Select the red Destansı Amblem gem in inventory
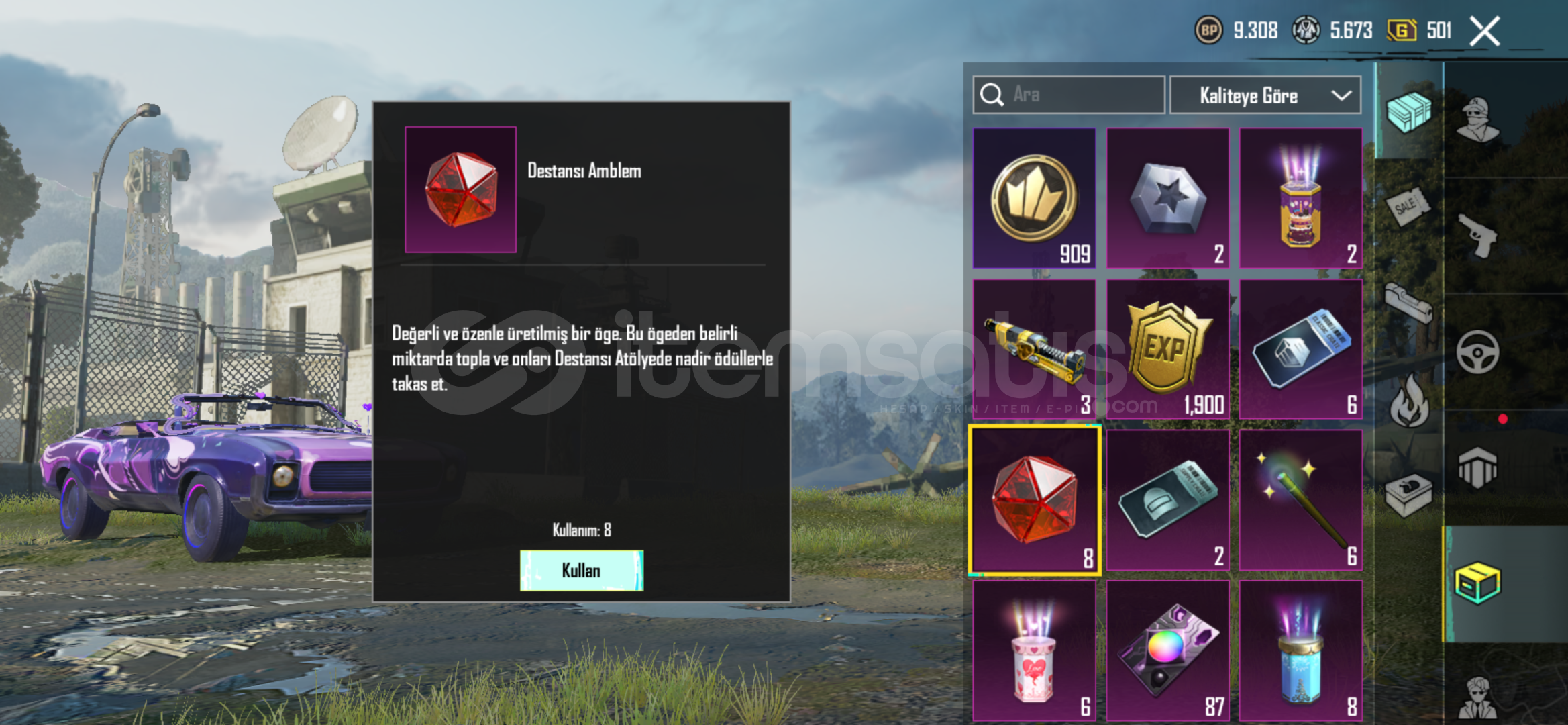1568x725 pixels. tap(1034, 500)
